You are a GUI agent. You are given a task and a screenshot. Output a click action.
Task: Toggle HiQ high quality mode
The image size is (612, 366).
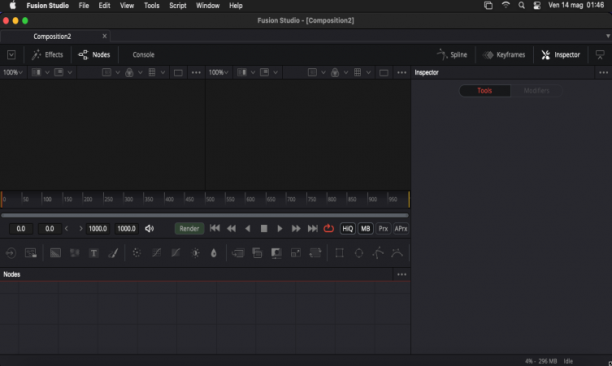pos(347,229)
